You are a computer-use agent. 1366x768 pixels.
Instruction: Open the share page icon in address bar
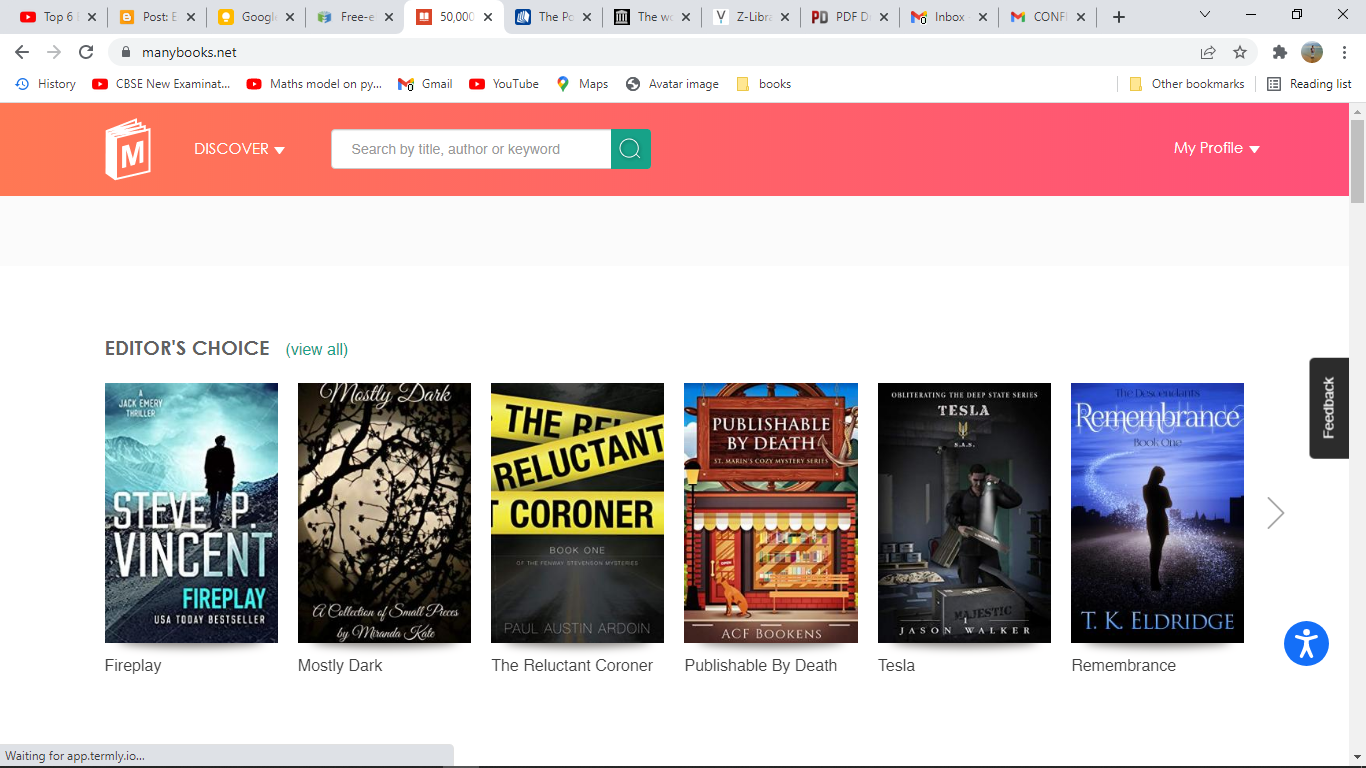click(x=1208, y=52)
